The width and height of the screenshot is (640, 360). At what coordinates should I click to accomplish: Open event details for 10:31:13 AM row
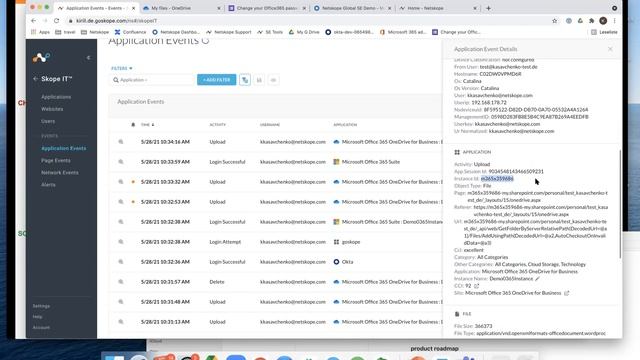tap(121, 322)
